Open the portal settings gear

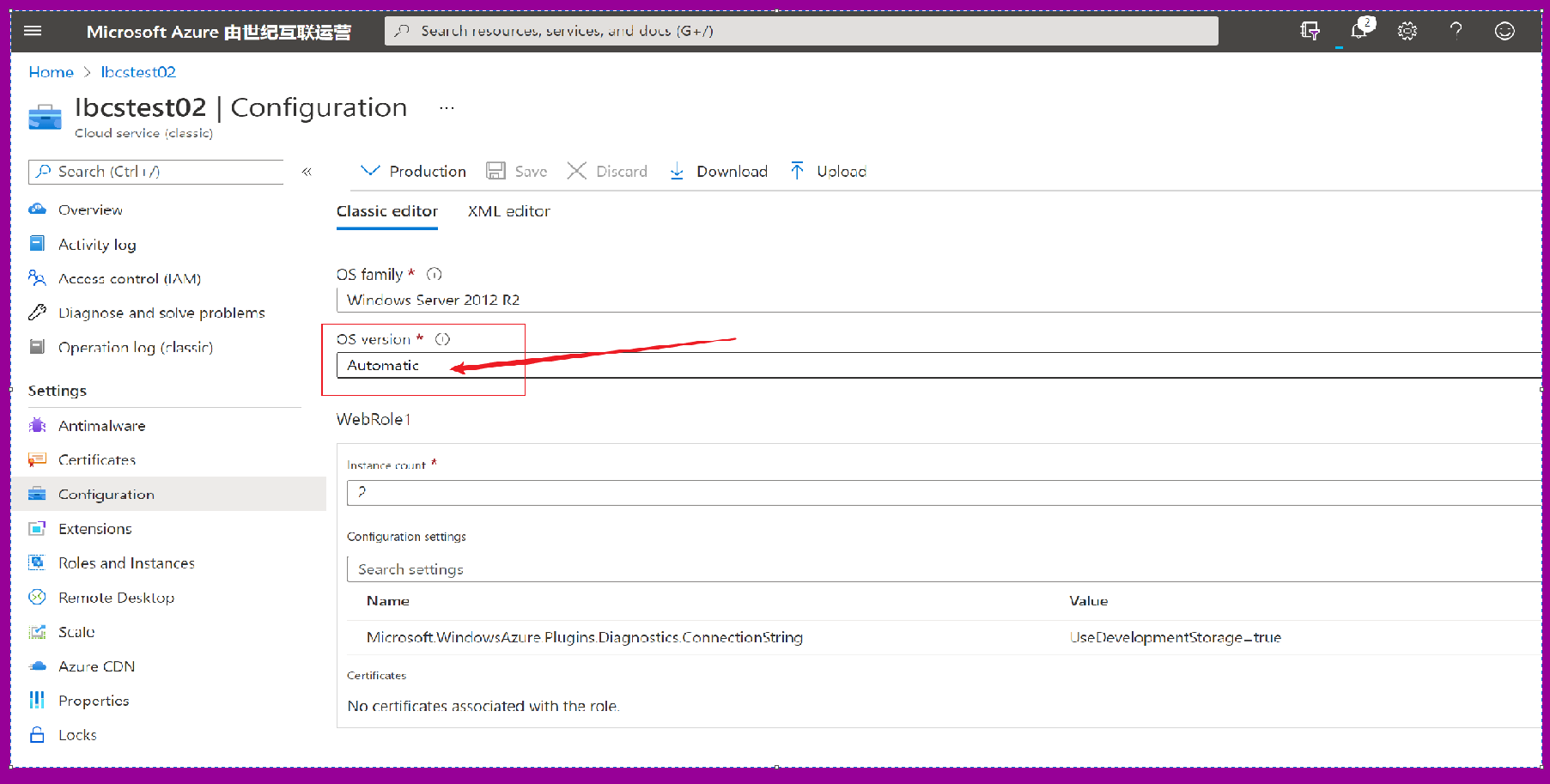1407,31
